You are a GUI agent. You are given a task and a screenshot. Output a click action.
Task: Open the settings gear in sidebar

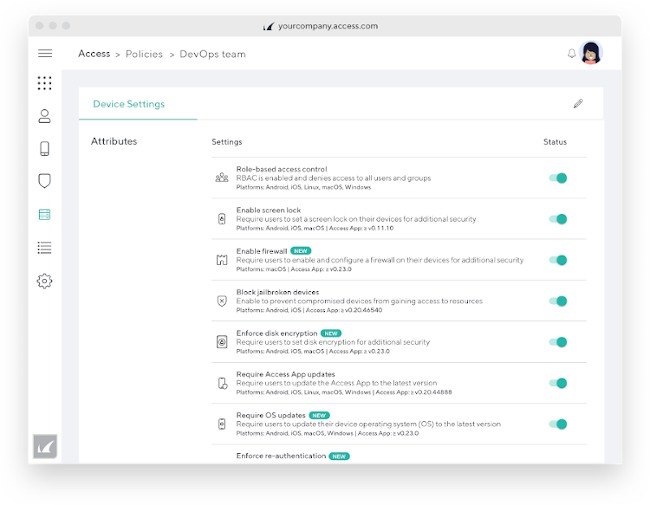point(44,281)
